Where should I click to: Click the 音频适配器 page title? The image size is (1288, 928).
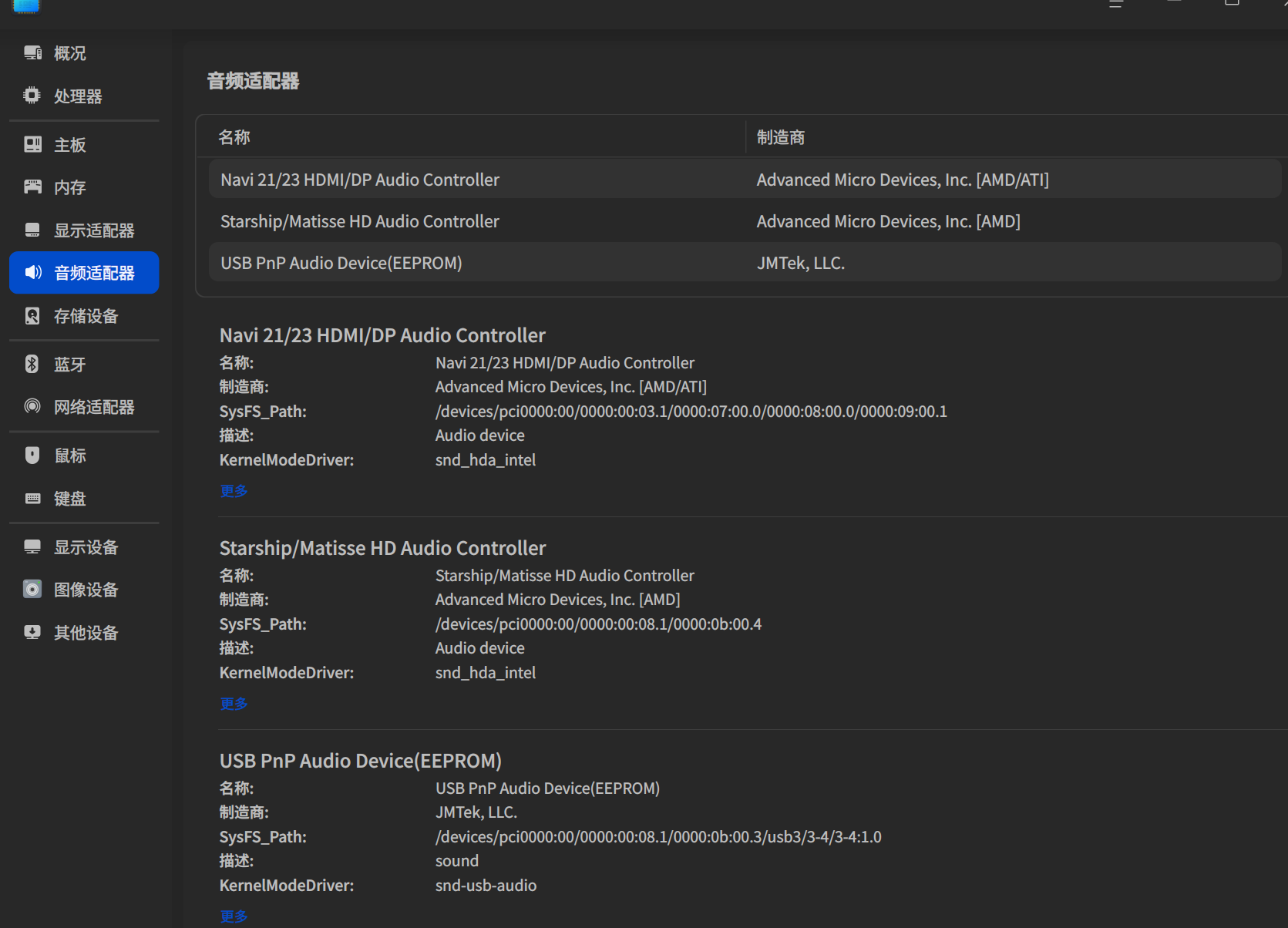(253, 81)
